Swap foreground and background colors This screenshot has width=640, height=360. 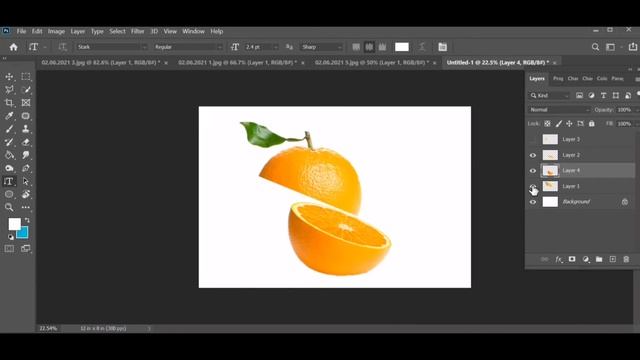[x=27, y=220]
